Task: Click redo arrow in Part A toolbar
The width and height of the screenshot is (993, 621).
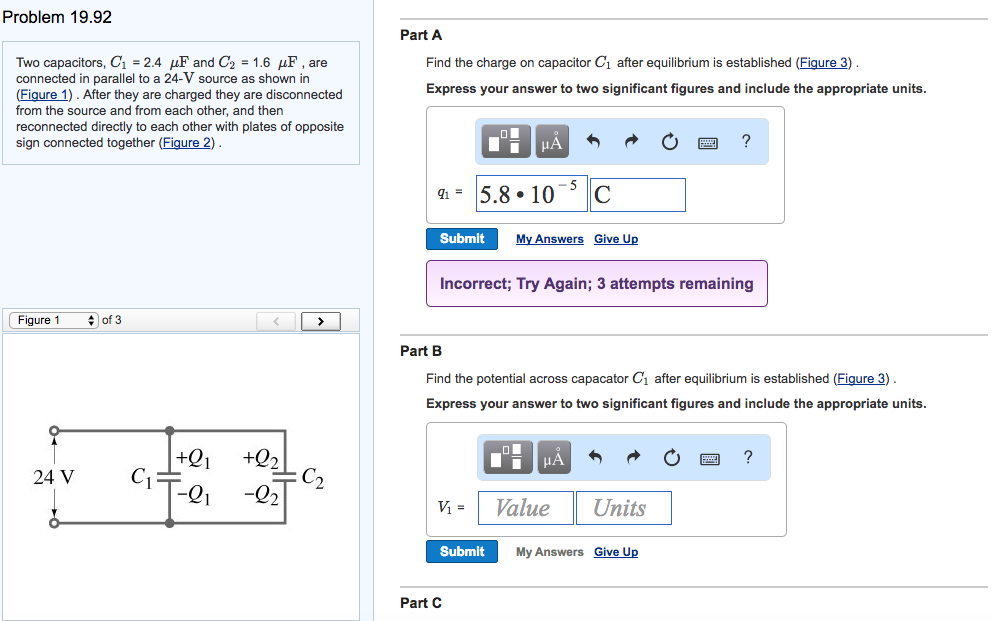Action: (631, 141)
